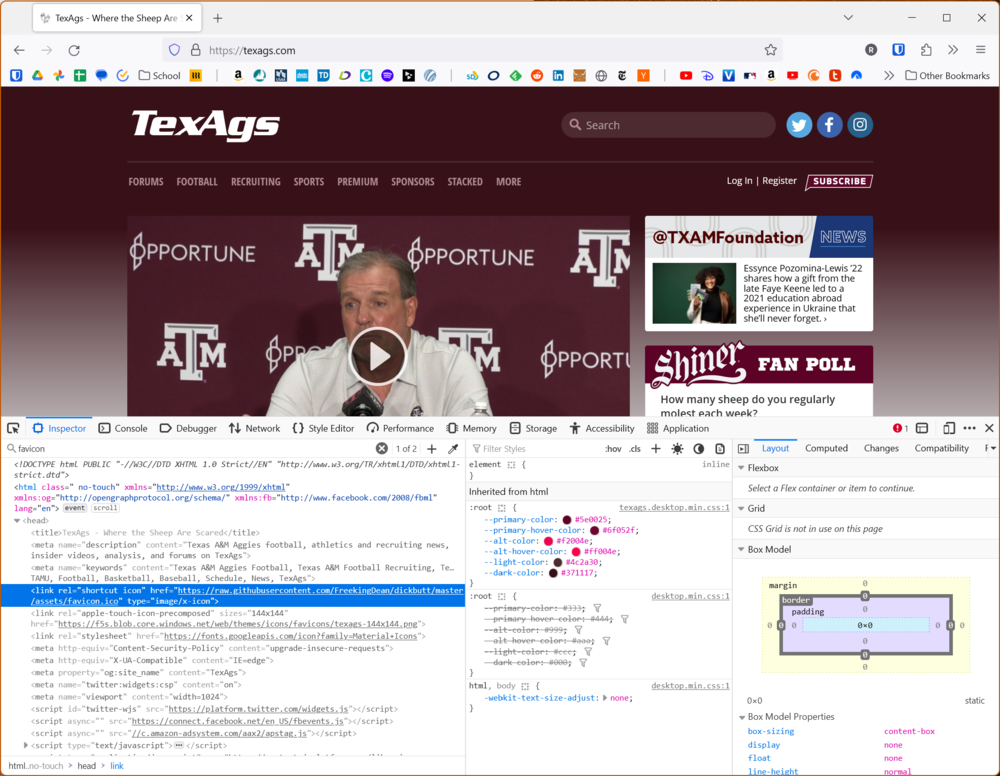This screenshot has width=1000, height=776.
Task: Click the element picker icon in DevTools
Action: [13, 428]
